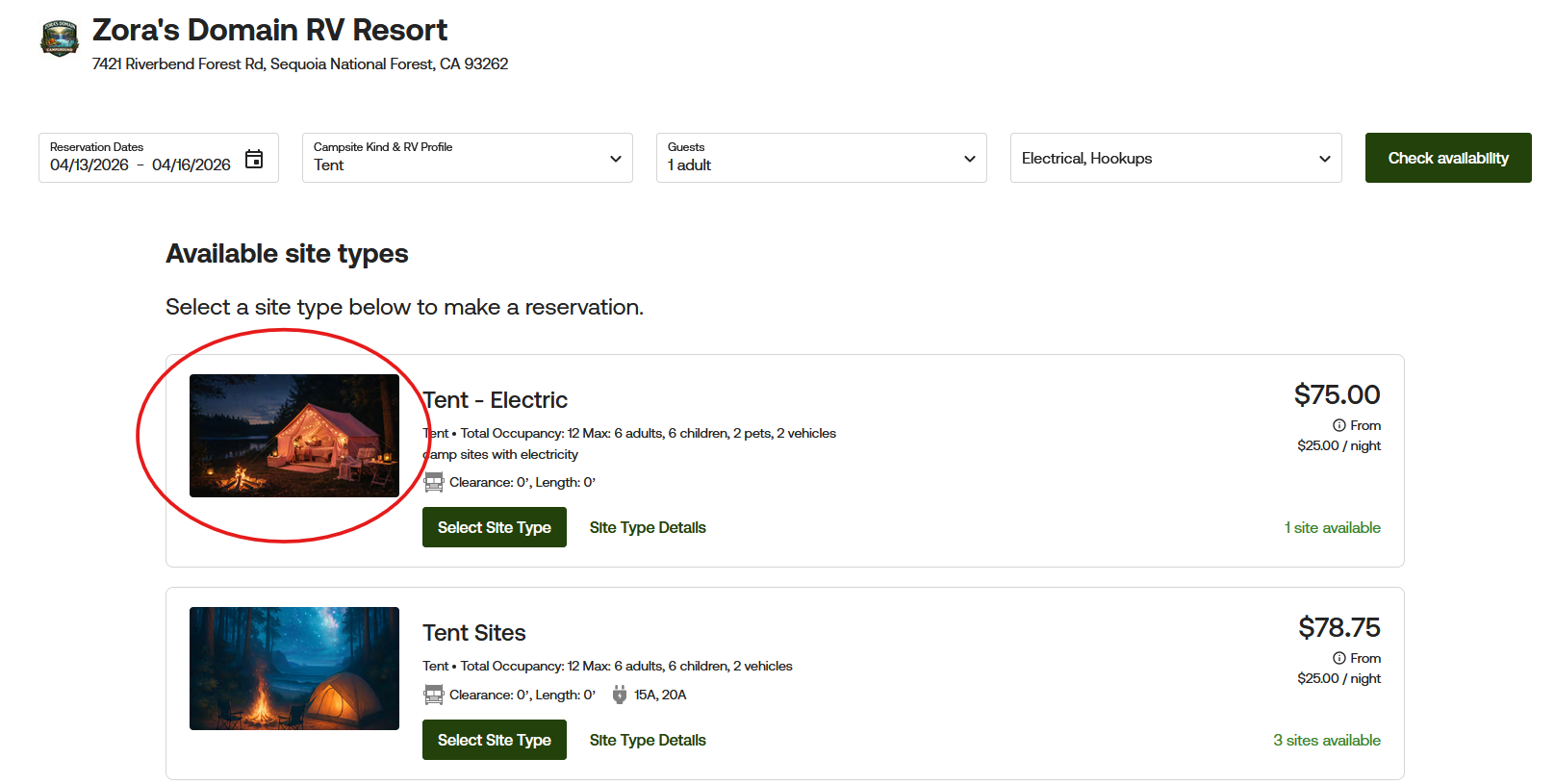The image size is (1555, 784).
Task: Open Site Type Details for Tent Sites
Action: pyautogui.click(x=648, y=740)
